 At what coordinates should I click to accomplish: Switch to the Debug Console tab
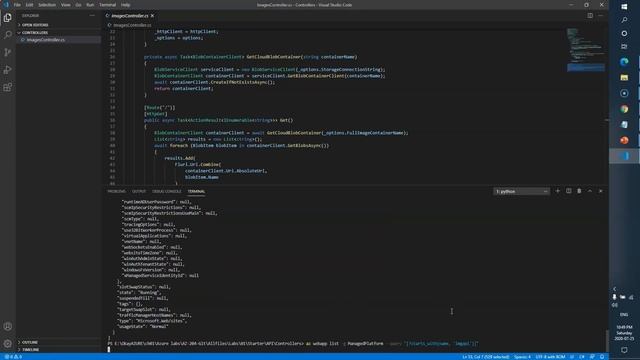[x=167, y=191]
